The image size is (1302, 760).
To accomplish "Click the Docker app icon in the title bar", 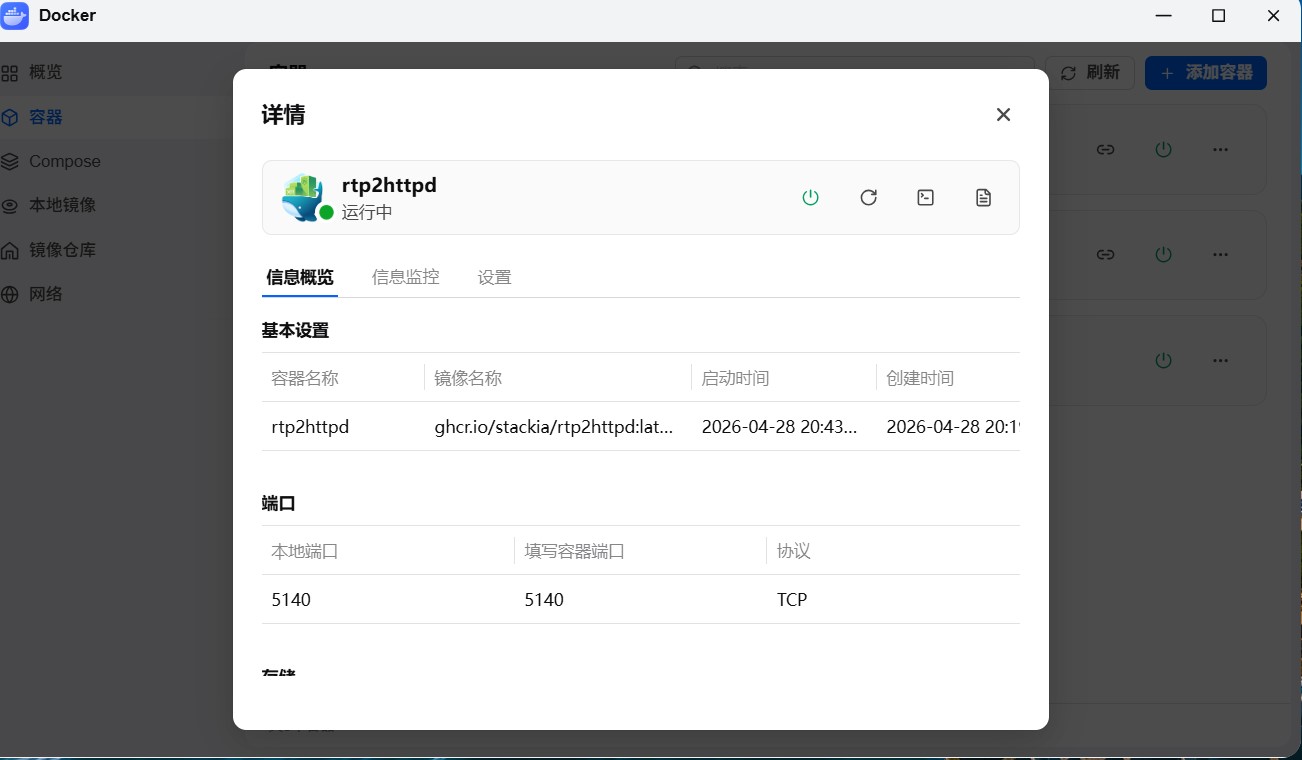I will coord(15,16).
